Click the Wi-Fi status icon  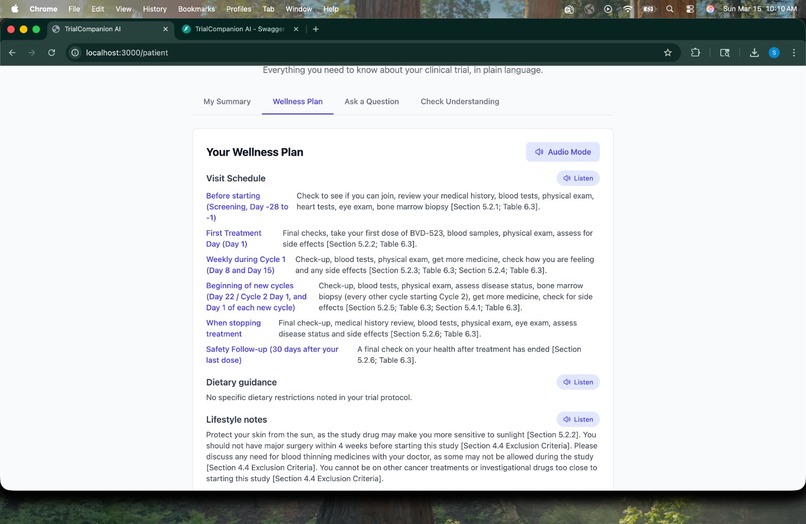point(628,9)
